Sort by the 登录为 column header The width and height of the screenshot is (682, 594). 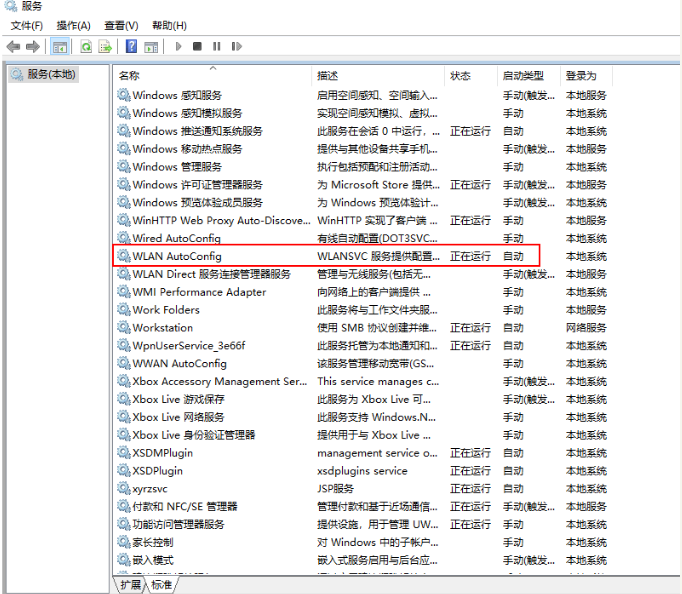(586, 76)
